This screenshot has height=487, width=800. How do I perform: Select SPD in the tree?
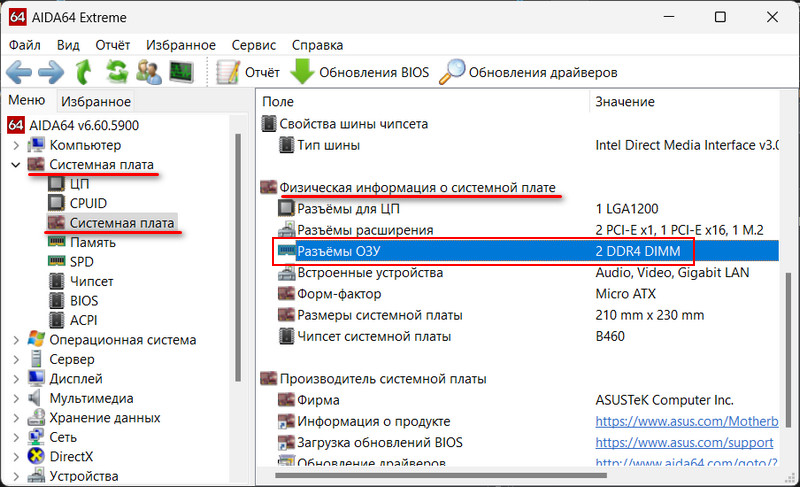(x=82, y=262)
